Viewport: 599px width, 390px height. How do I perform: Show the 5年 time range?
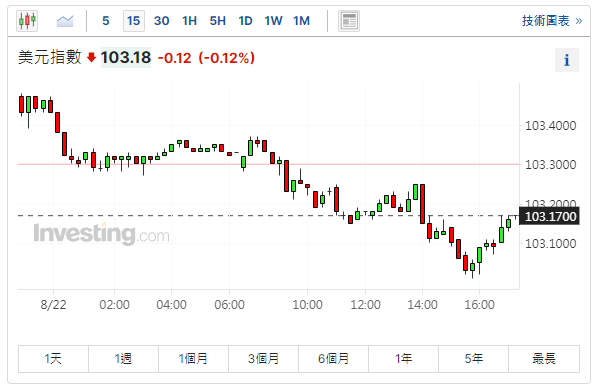coord(474,359)
